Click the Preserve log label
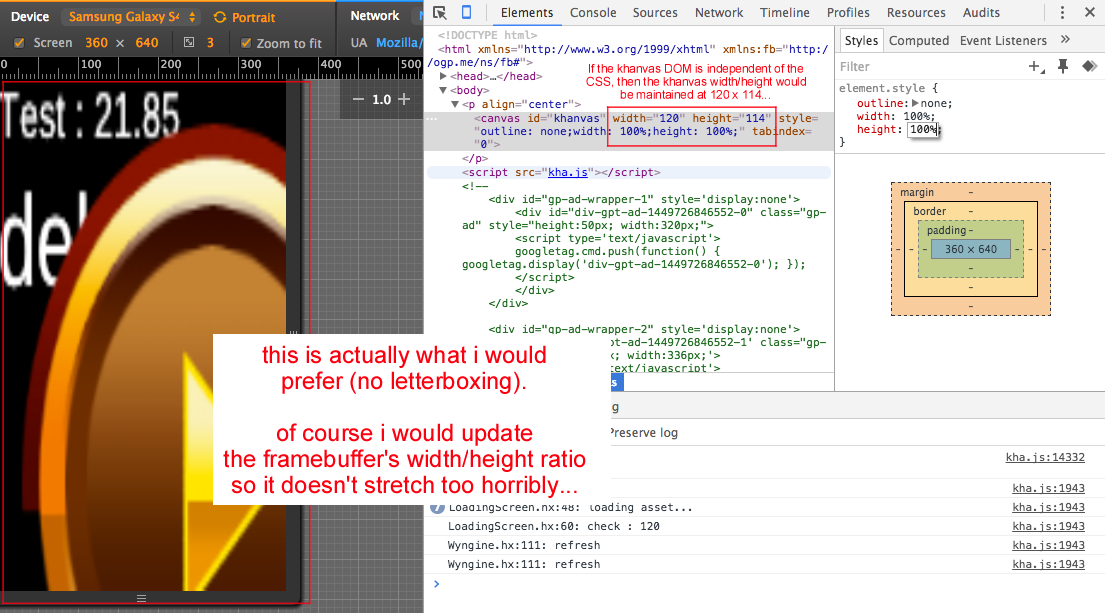The width and height of the screenshot is (1105, 613). coord(644,433)
